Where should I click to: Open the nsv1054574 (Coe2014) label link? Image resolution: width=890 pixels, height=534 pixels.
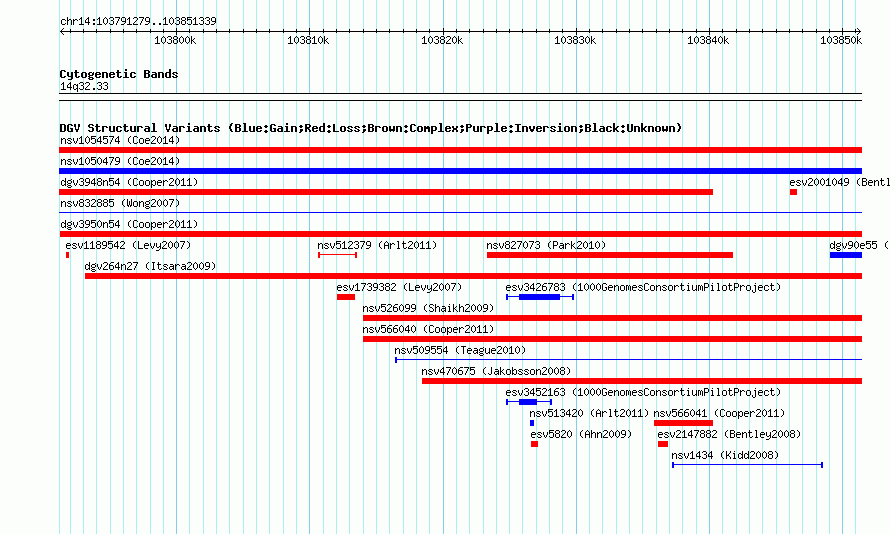(120, 140)
